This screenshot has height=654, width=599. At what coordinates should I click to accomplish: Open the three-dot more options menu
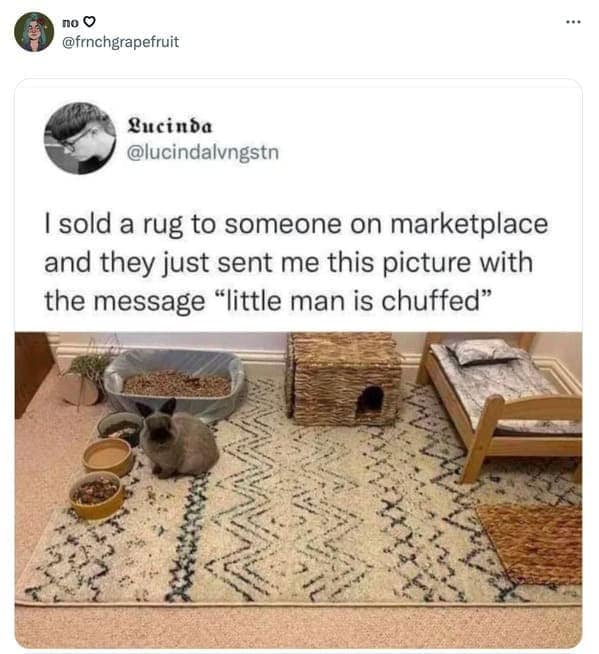tap(574, 22)
